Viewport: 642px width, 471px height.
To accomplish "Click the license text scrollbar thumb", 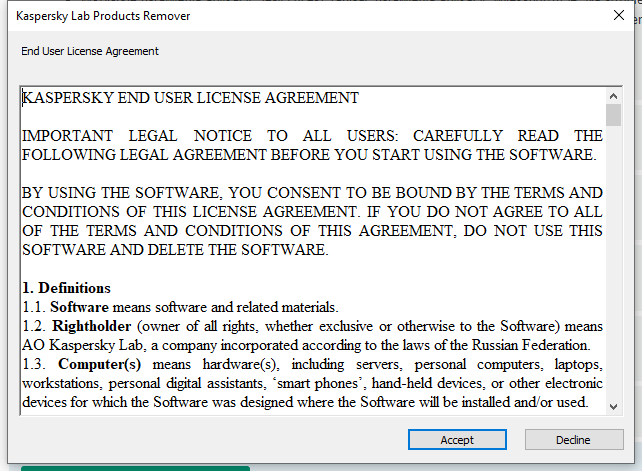I will point(613,115).
